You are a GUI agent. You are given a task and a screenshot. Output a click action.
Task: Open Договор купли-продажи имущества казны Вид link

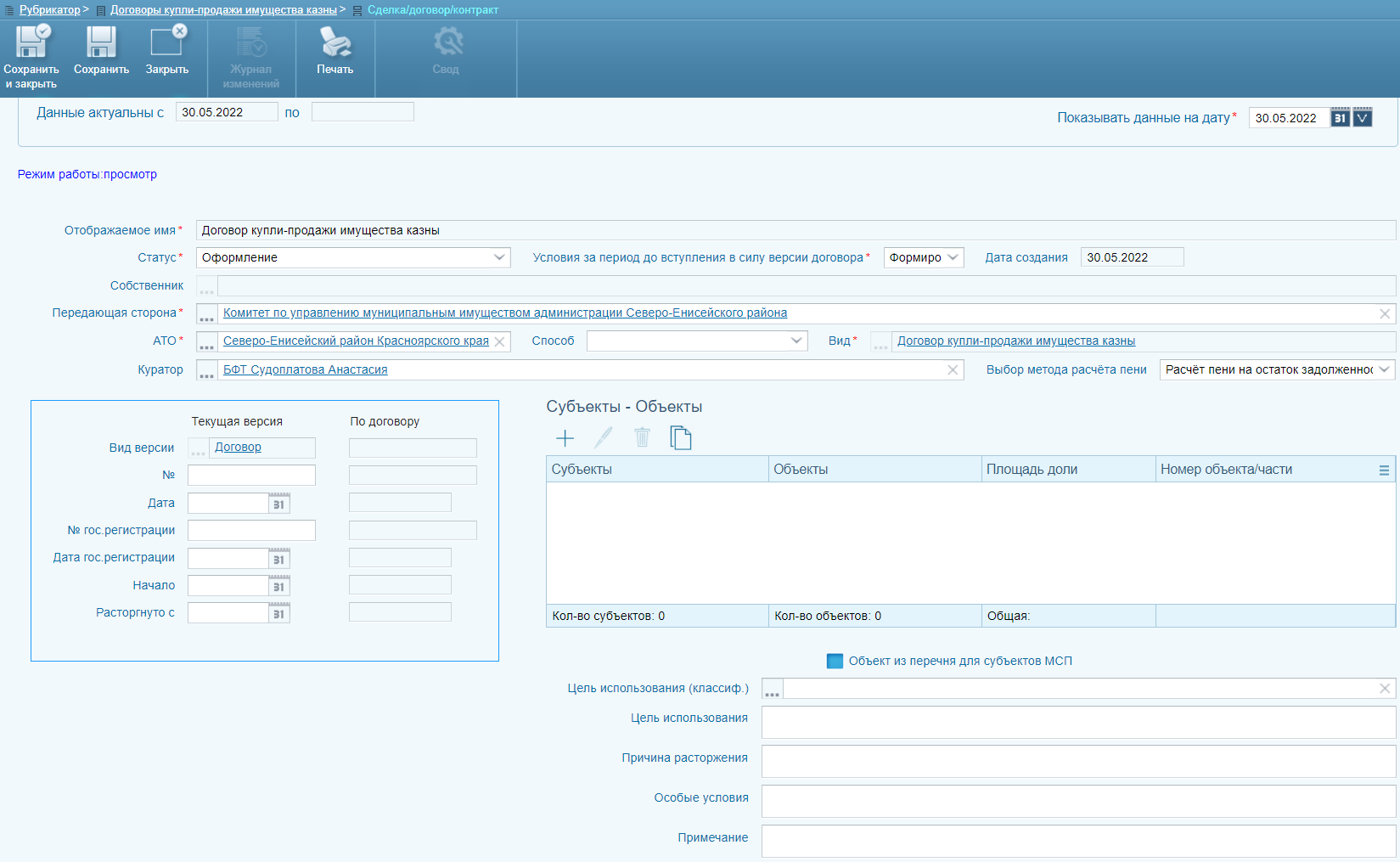pyautogui.click(x=1016, y=341)
